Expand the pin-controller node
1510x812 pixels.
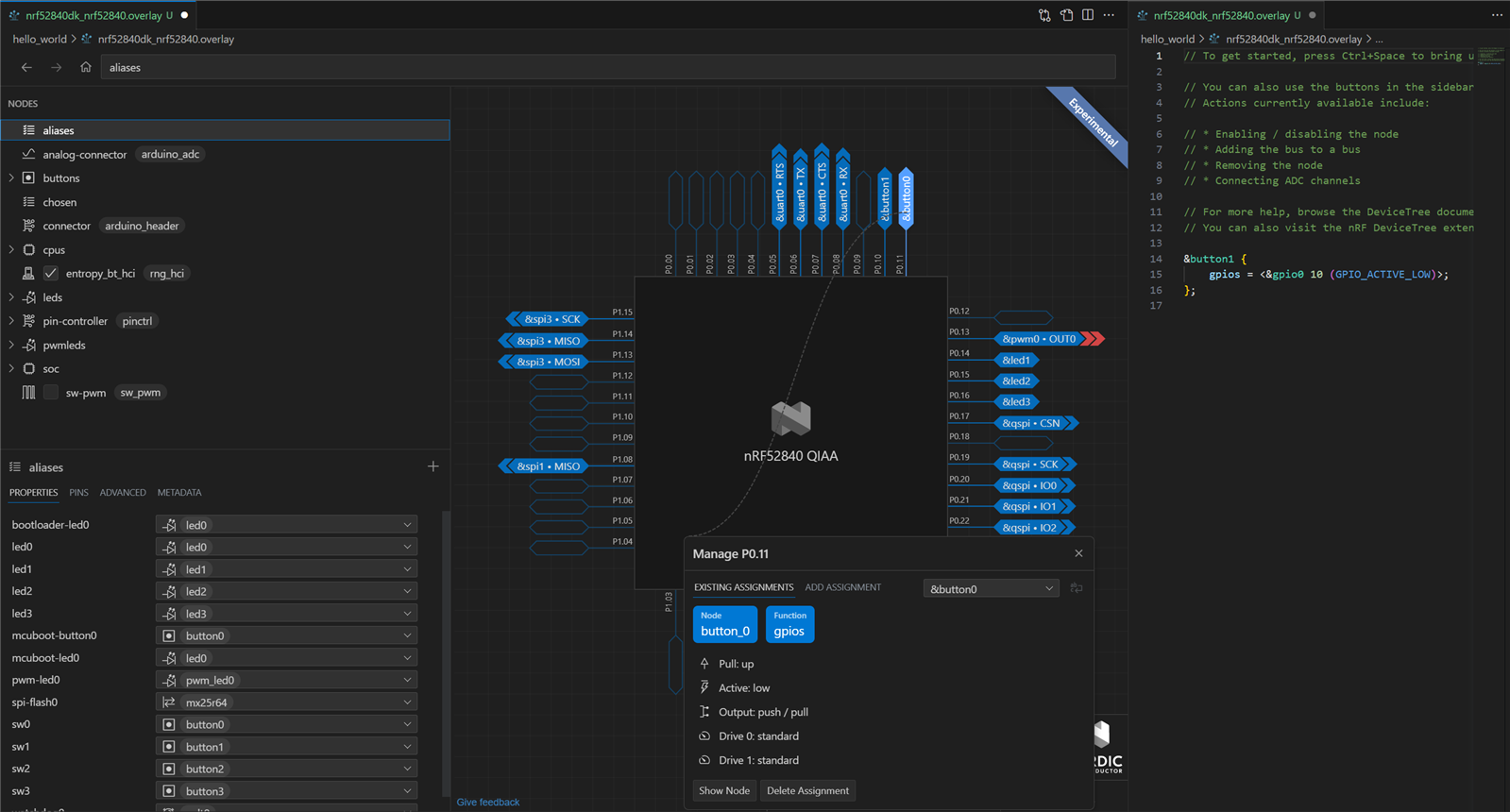coord(11,321)
